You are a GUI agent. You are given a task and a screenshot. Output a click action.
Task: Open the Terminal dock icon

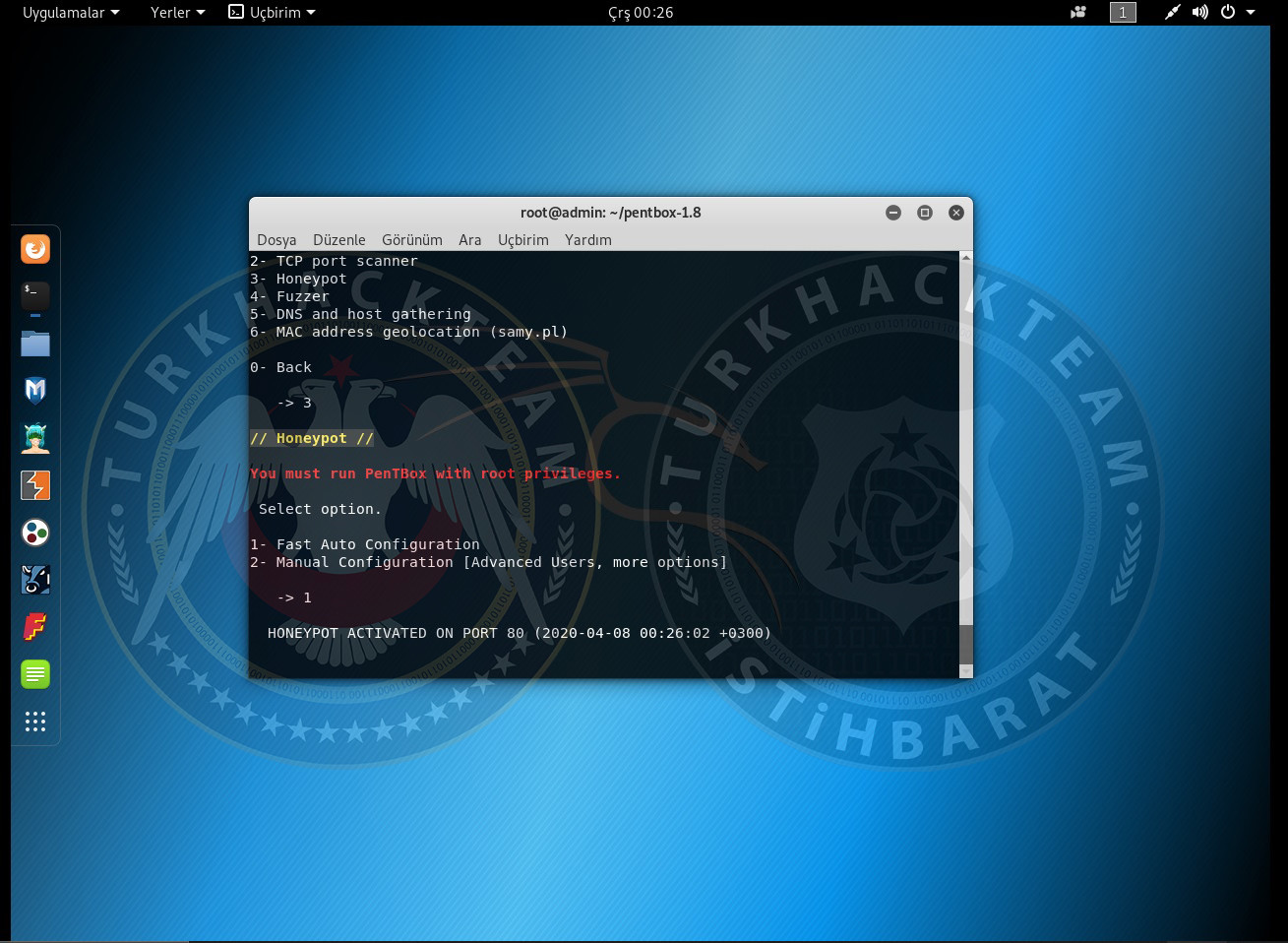point(35,296)
